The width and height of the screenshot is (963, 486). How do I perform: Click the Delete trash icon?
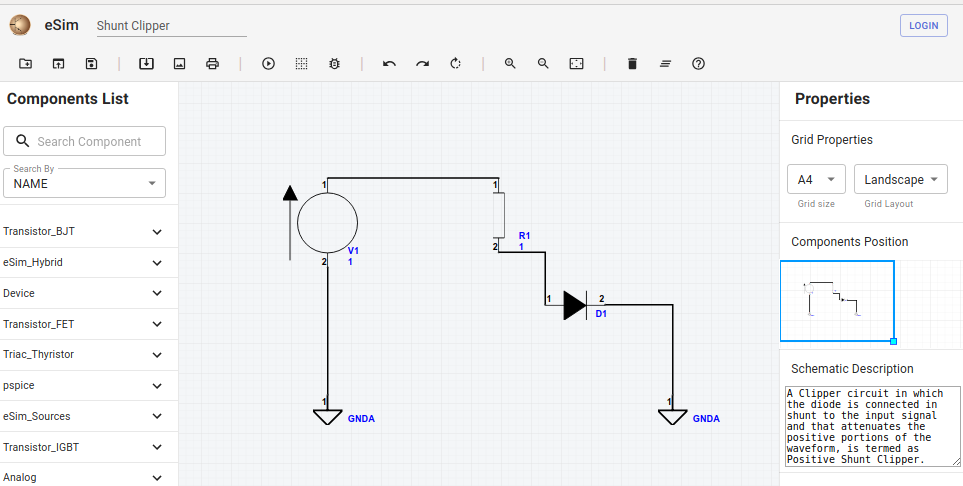tap(633, 63)
